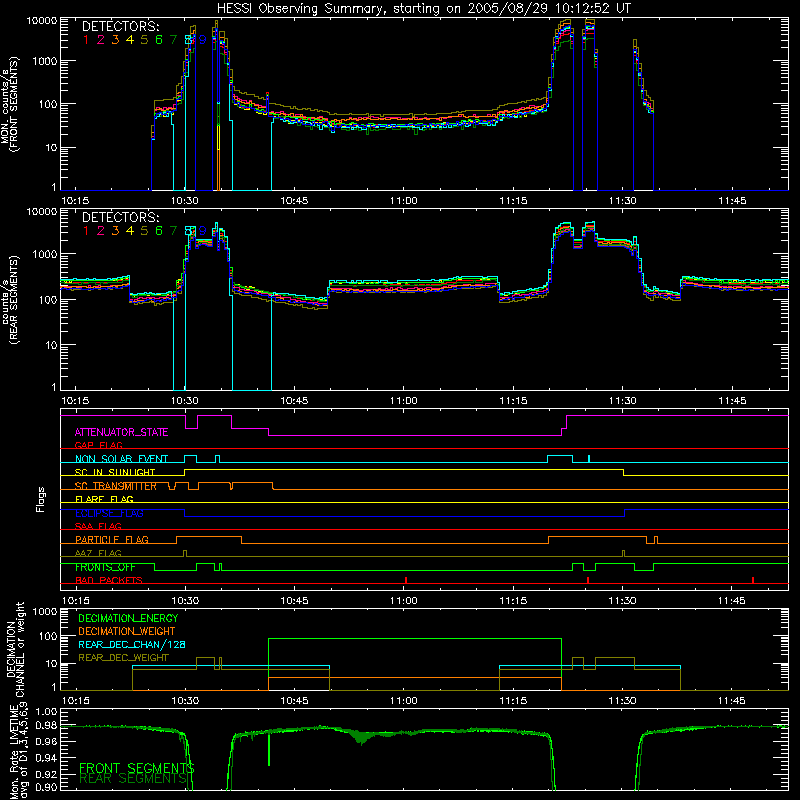Select green detector 6 in front segments legend

[159, 40]
